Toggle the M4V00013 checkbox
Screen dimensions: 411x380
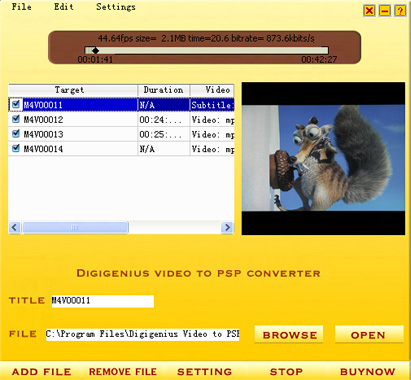[15, 134]
